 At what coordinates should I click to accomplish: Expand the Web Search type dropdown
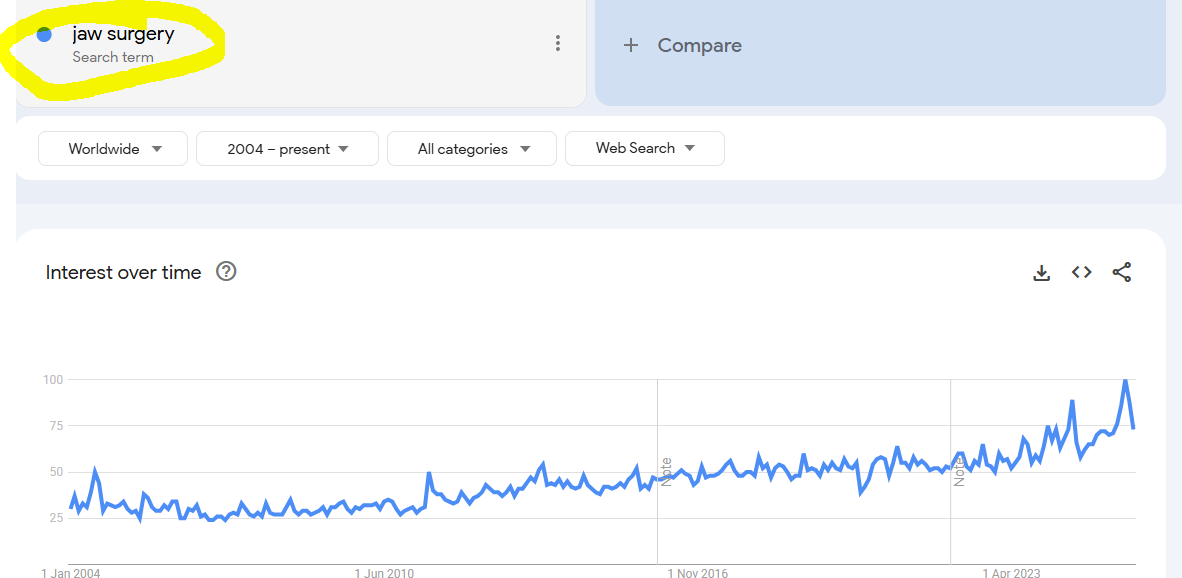click(x=645, y=148)
